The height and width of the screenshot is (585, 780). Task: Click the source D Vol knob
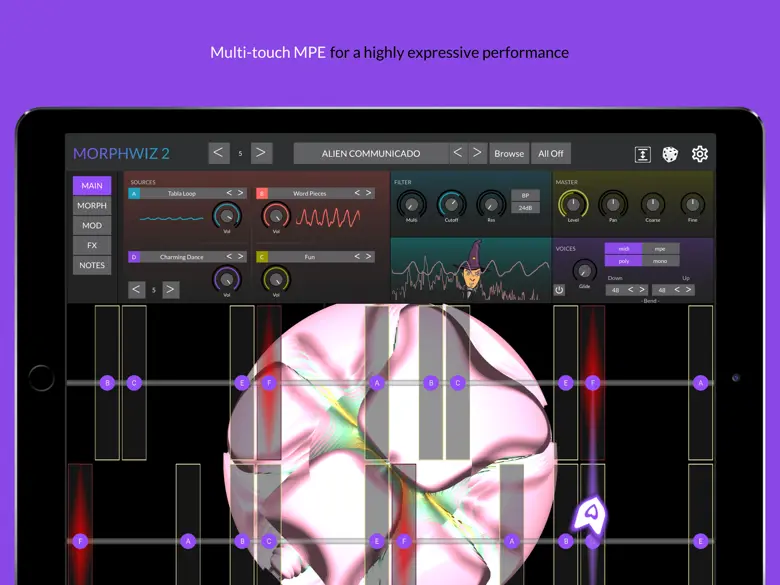pyautogui.click(x=227, y=280)
